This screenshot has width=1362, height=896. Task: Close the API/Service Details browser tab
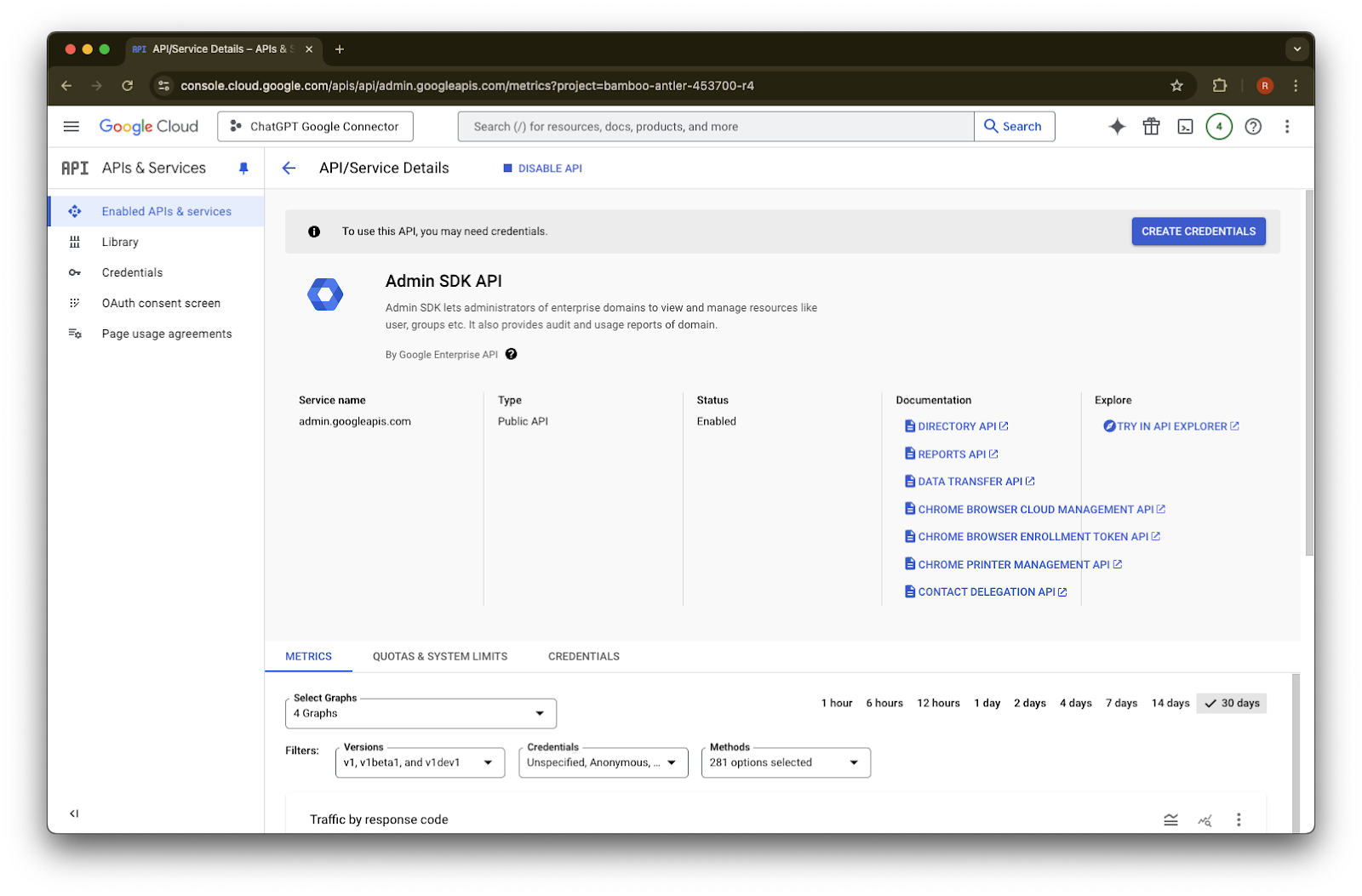[309, 49]
